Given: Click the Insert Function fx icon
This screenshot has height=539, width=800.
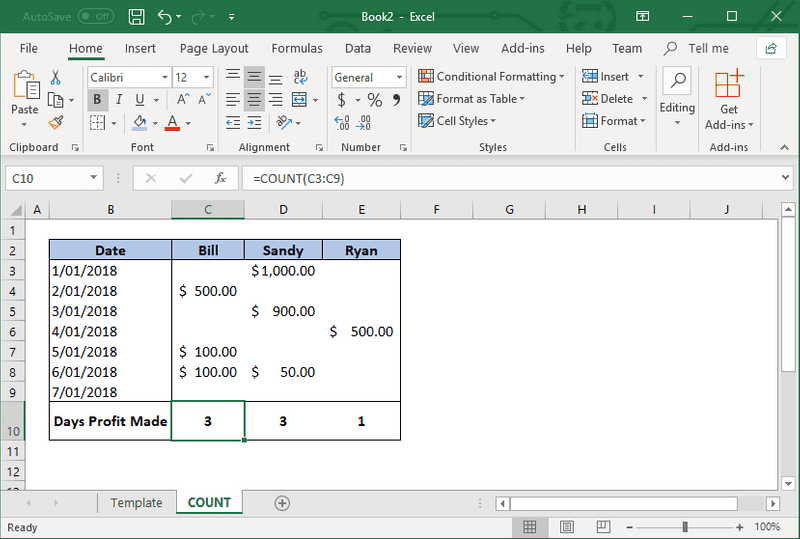Looking at the screenshot, I should 220,178.
